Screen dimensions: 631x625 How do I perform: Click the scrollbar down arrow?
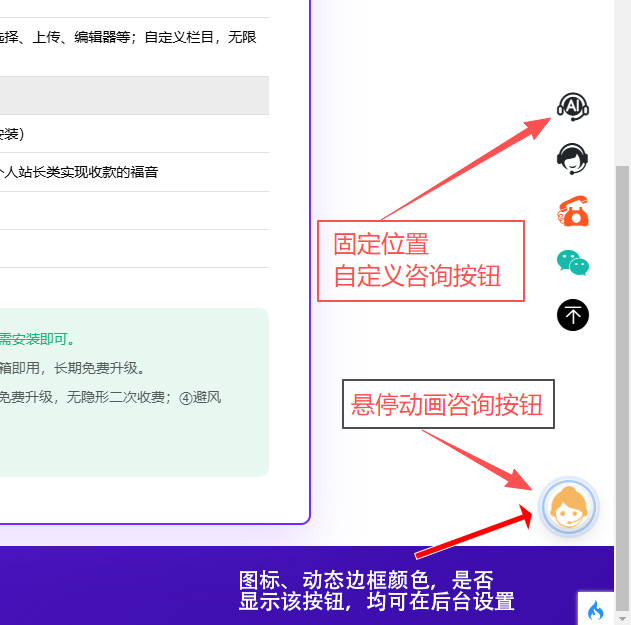pyautogui.click(x=622, y=619)
